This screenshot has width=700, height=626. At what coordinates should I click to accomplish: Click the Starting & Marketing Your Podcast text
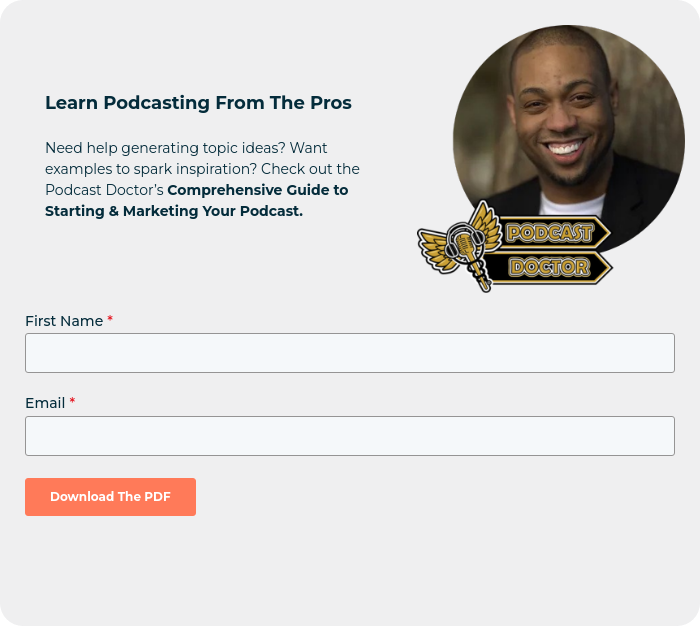(174, 211)
